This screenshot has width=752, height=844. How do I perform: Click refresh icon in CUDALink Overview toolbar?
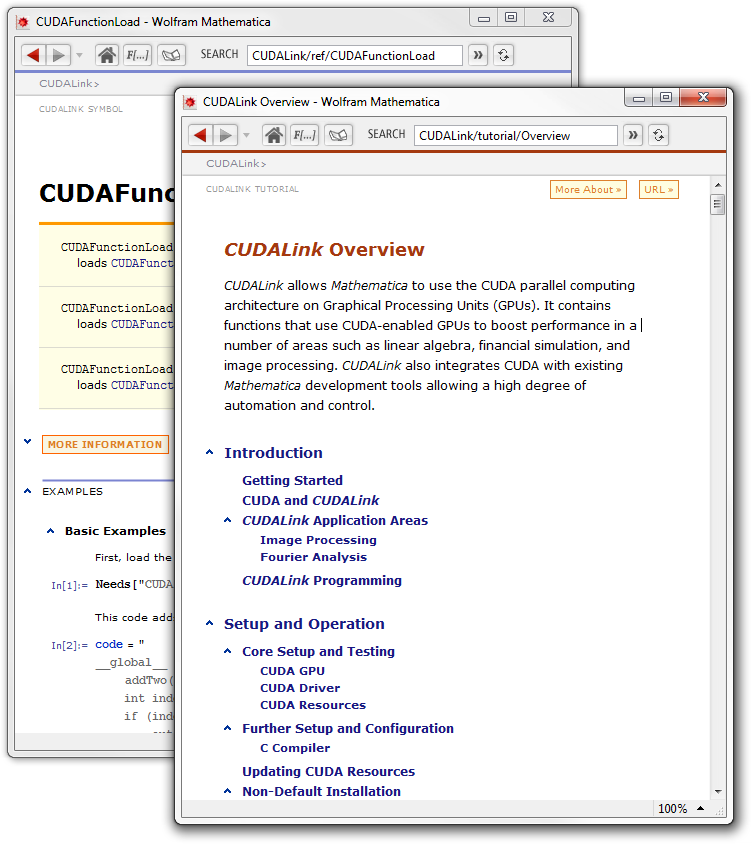point(658,135)
